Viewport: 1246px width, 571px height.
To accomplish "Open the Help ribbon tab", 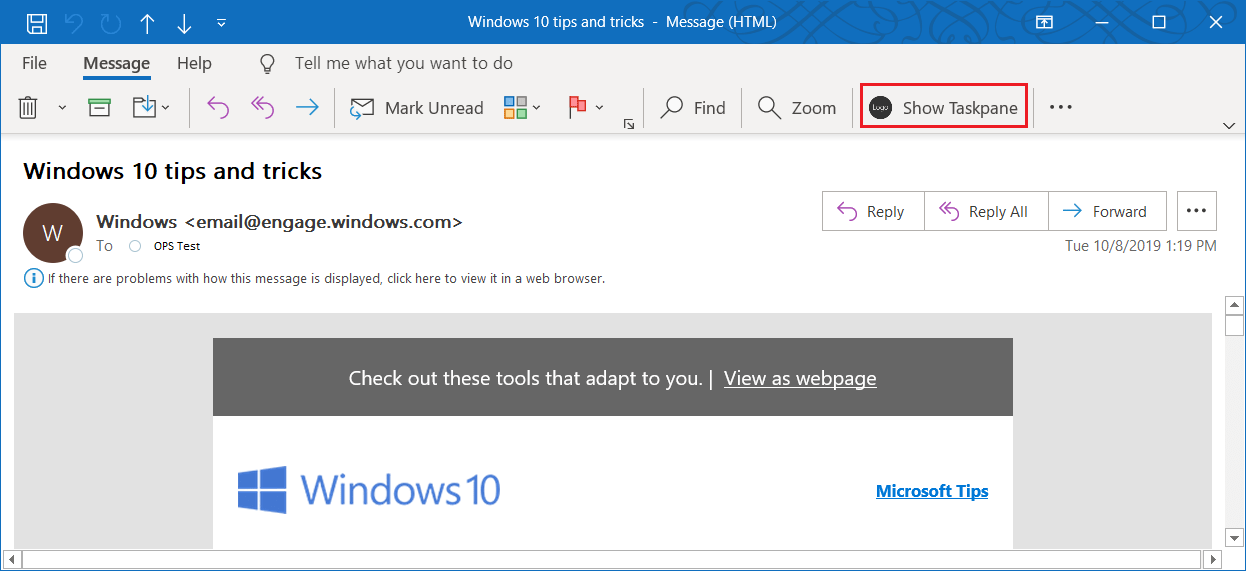I will [194, 63].
